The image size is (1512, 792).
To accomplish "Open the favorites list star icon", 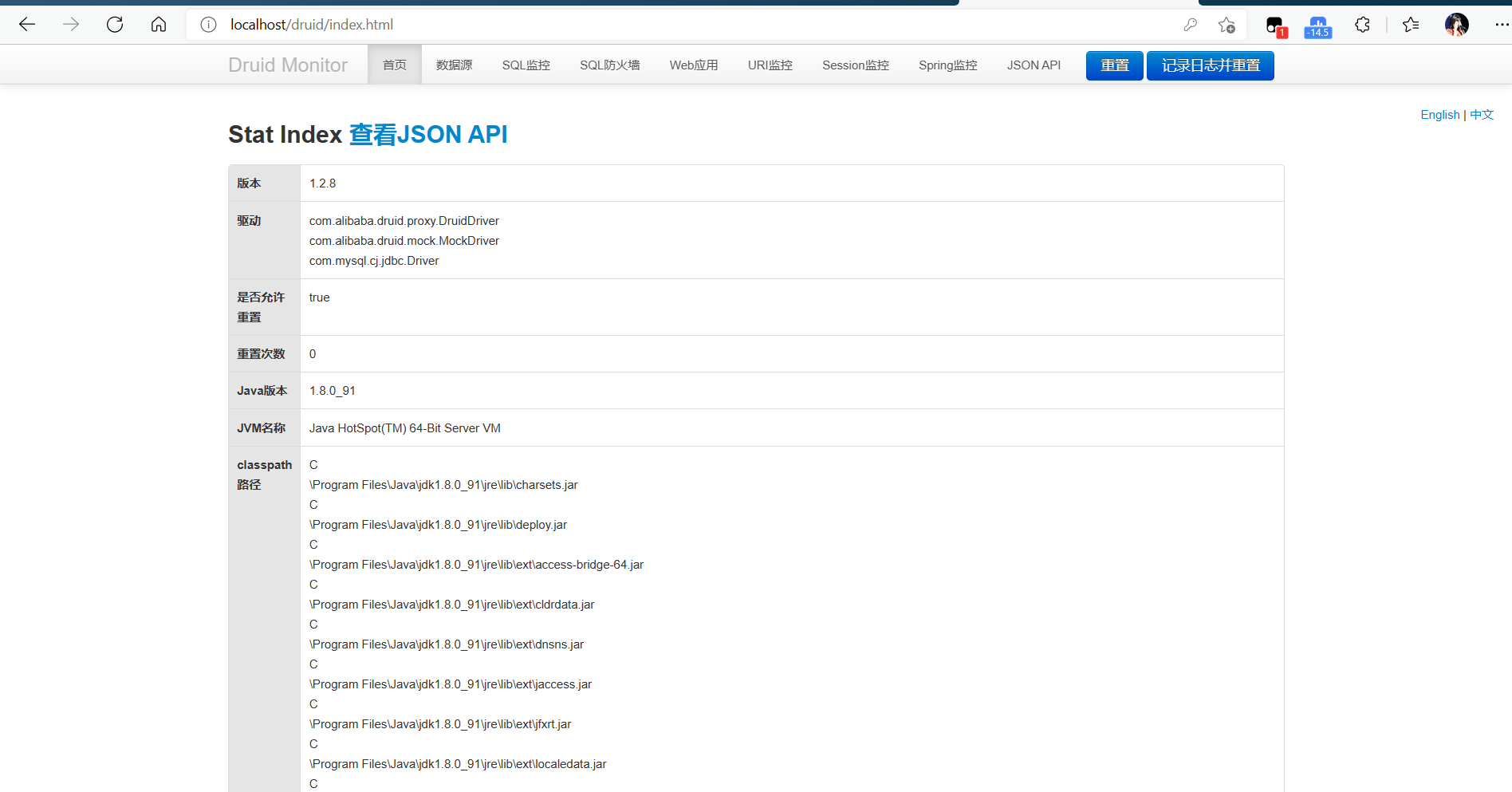I will [1410, 25].
